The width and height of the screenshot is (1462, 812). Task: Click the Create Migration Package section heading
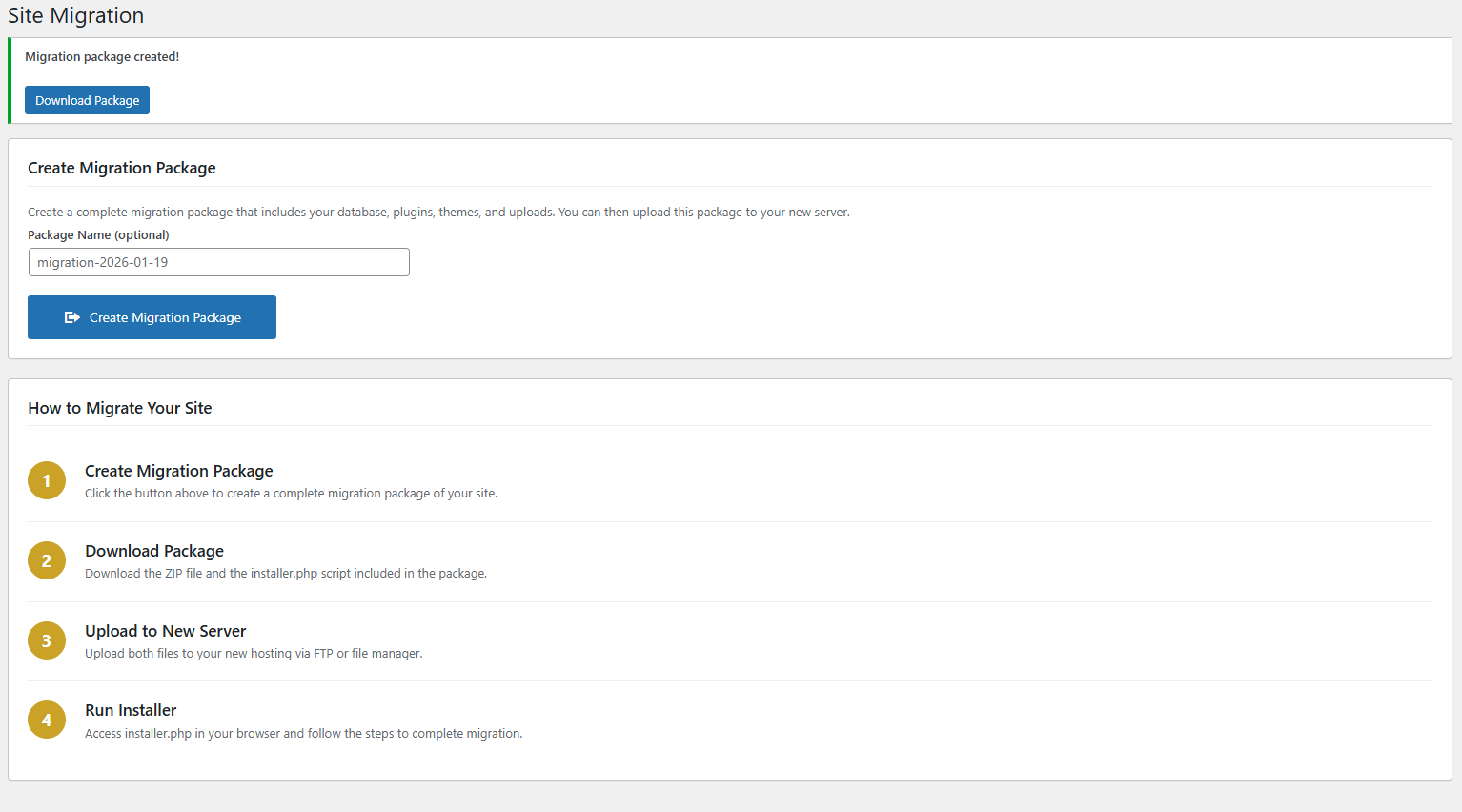coord(121,167)
